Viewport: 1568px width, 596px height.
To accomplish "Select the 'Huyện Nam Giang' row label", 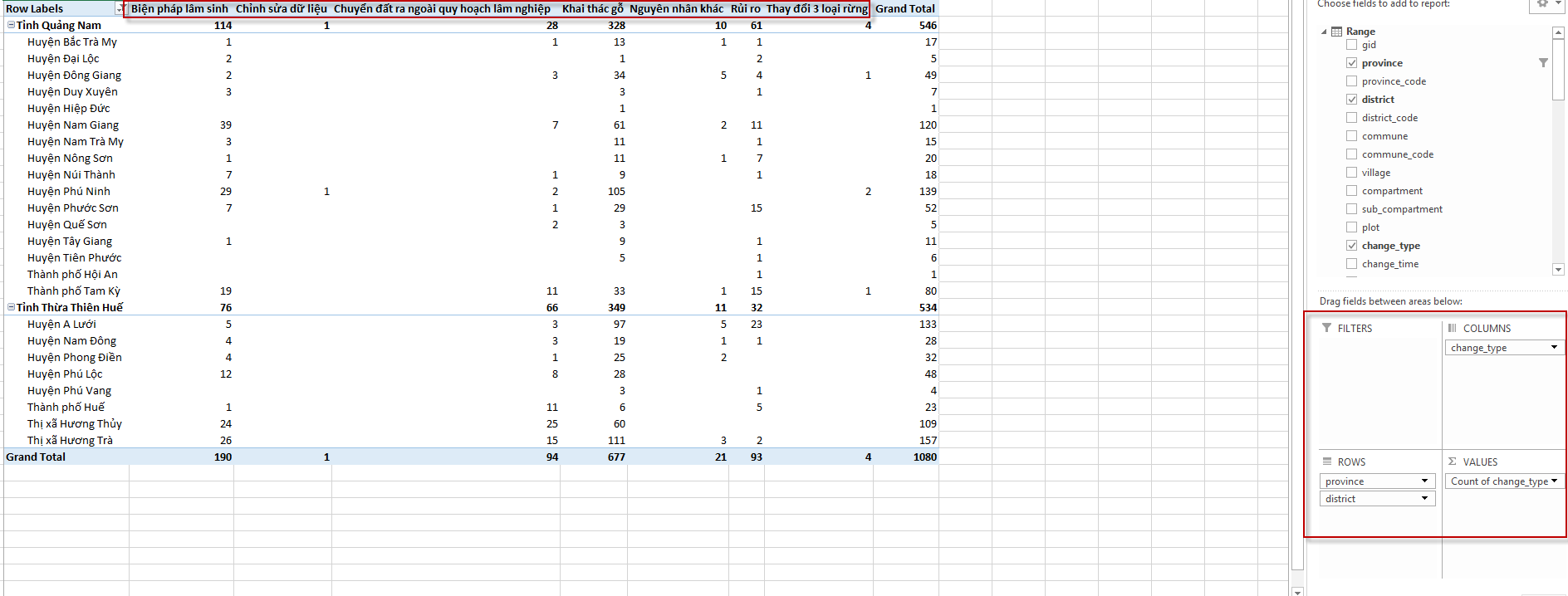I will pyautogui.click(x=73, y=125).
